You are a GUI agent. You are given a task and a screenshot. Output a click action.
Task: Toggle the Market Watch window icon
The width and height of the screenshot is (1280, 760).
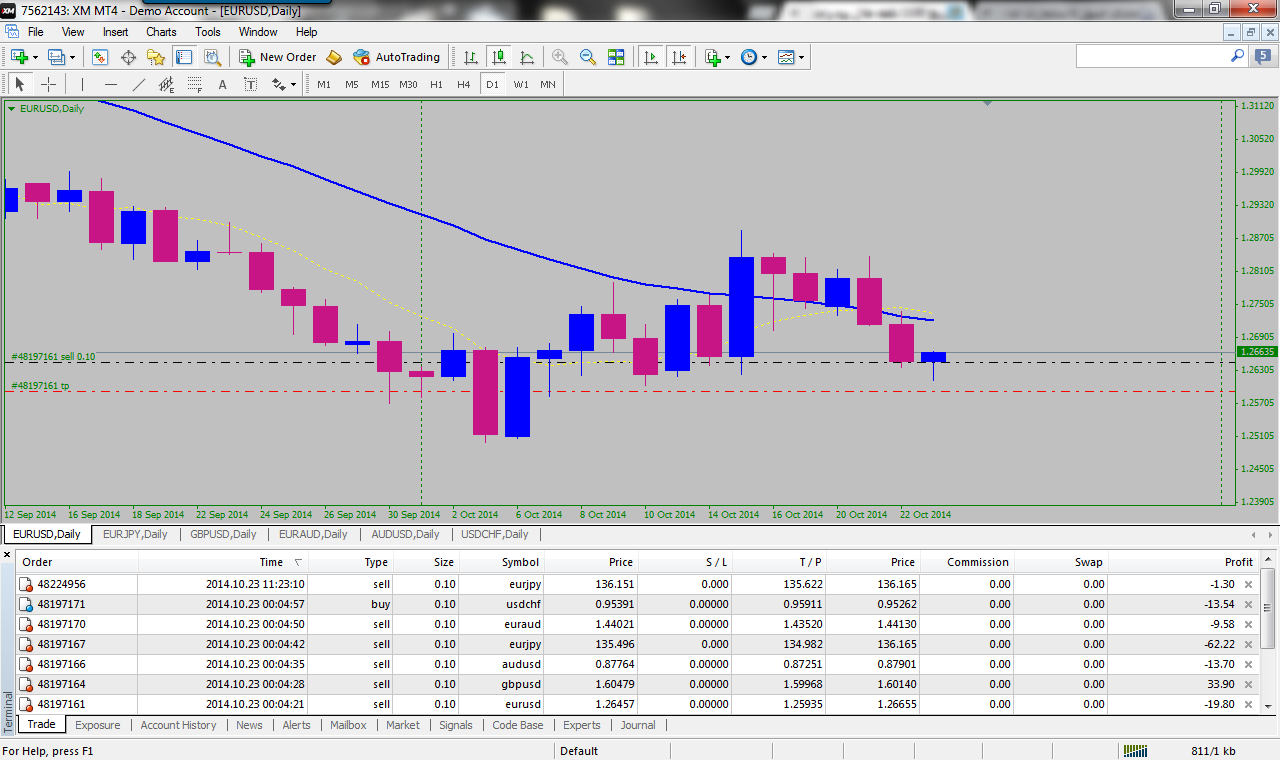(x=100, y=57)
